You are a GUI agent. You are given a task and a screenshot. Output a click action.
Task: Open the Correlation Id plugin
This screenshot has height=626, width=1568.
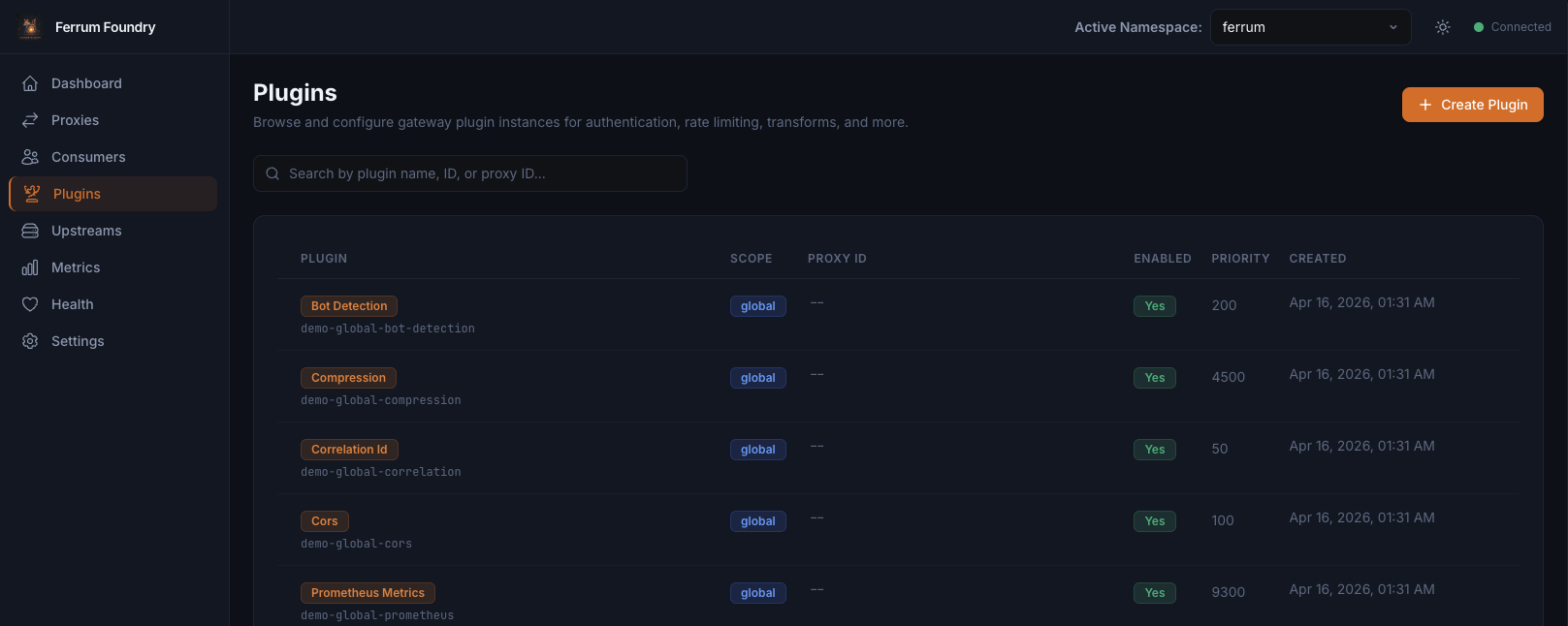pos(349,450)
